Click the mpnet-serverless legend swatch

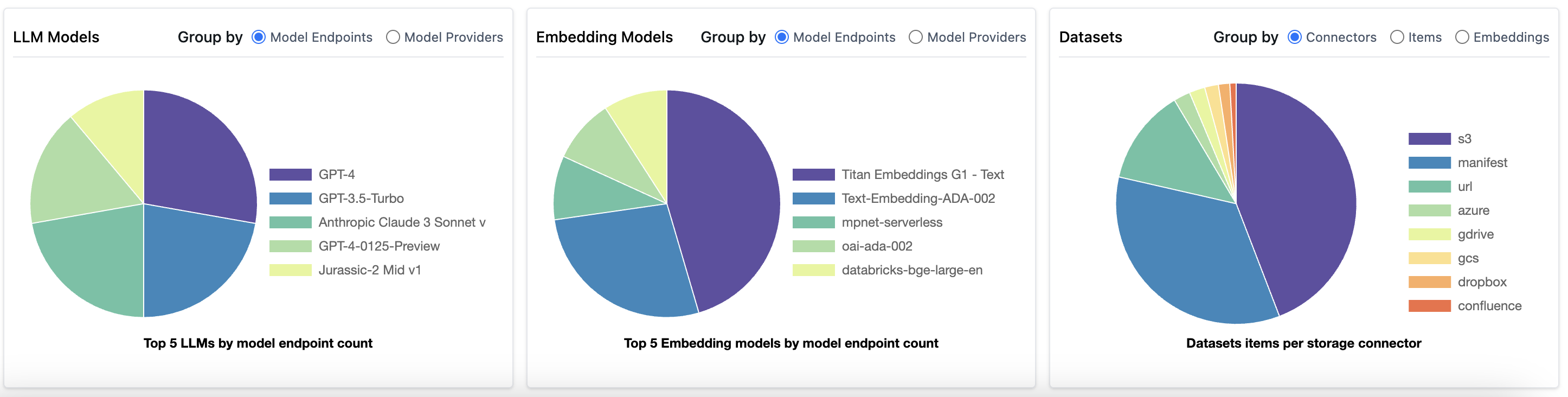[x=813, y=222]
